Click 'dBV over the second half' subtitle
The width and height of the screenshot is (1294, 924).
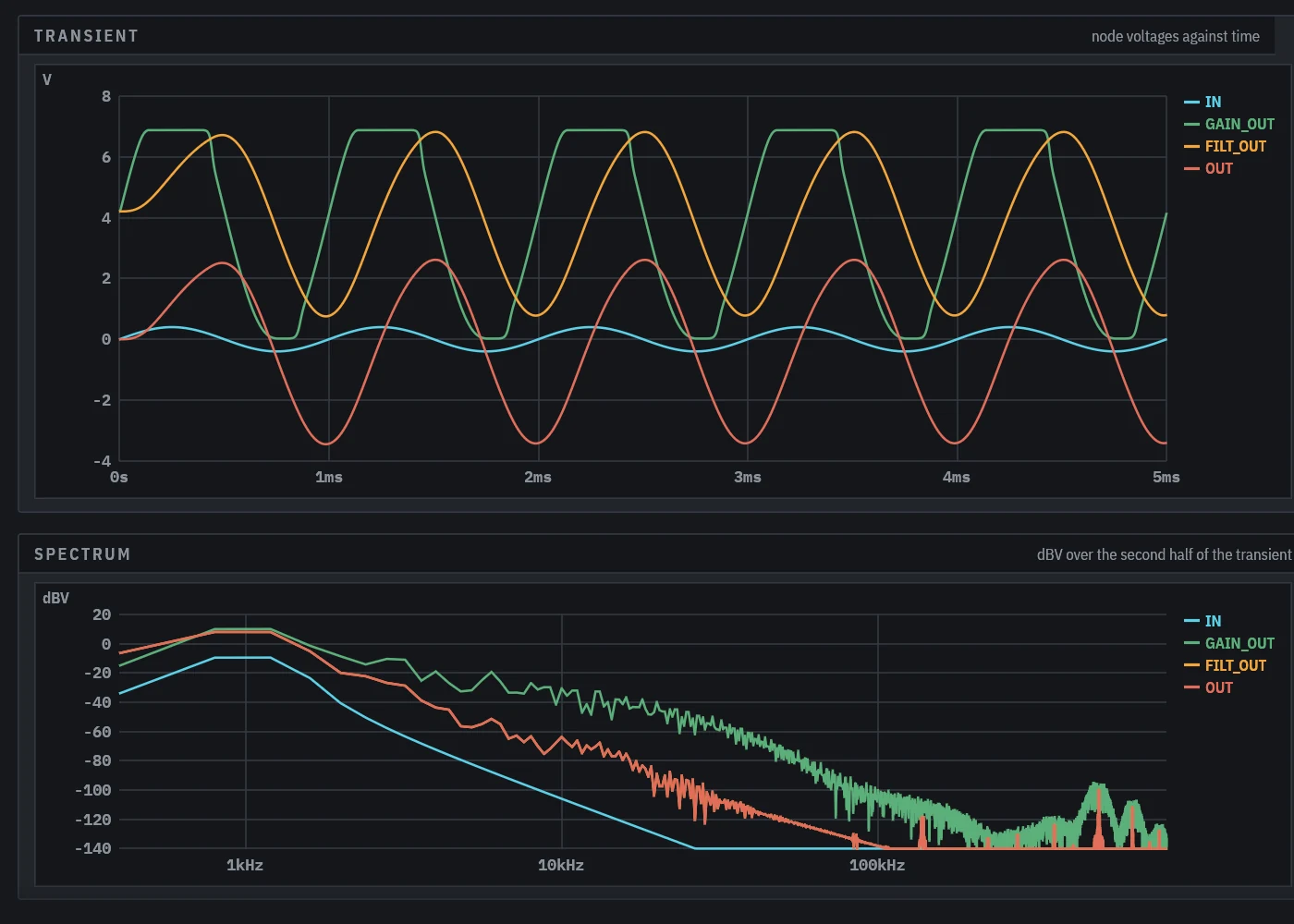click(1164, 554)
